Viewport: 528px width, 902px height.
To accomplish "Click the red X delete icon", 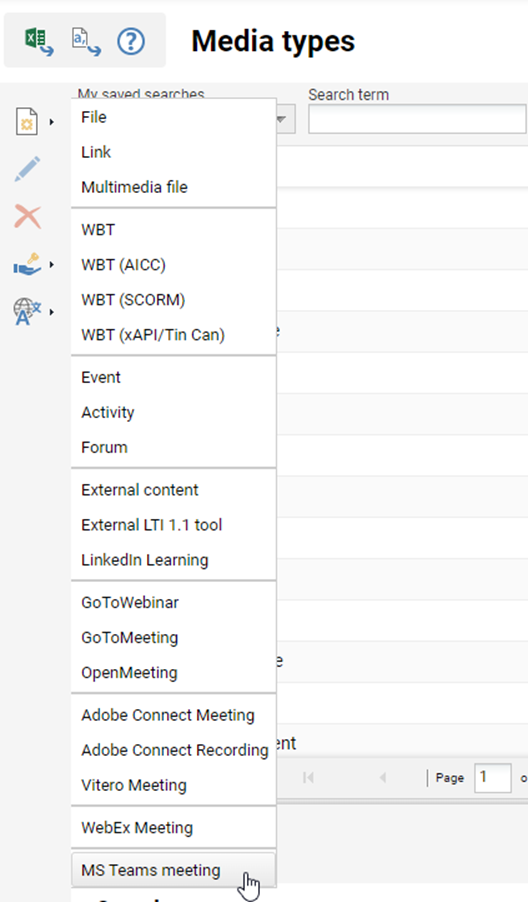I will pyautogui.click(x=27, y=217).
